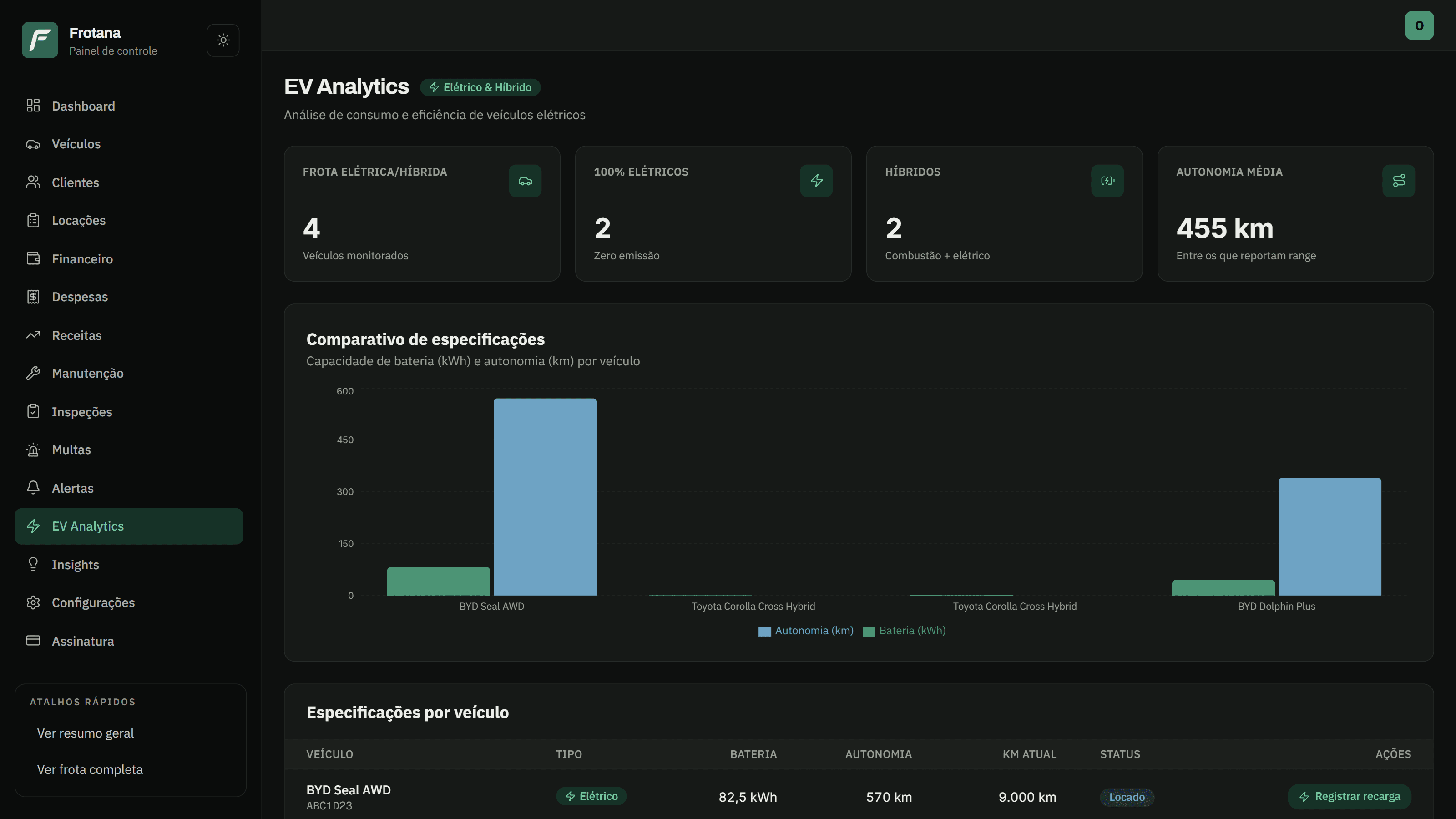Select Insights menu item

pyautogui.click(x=129, y=564)
